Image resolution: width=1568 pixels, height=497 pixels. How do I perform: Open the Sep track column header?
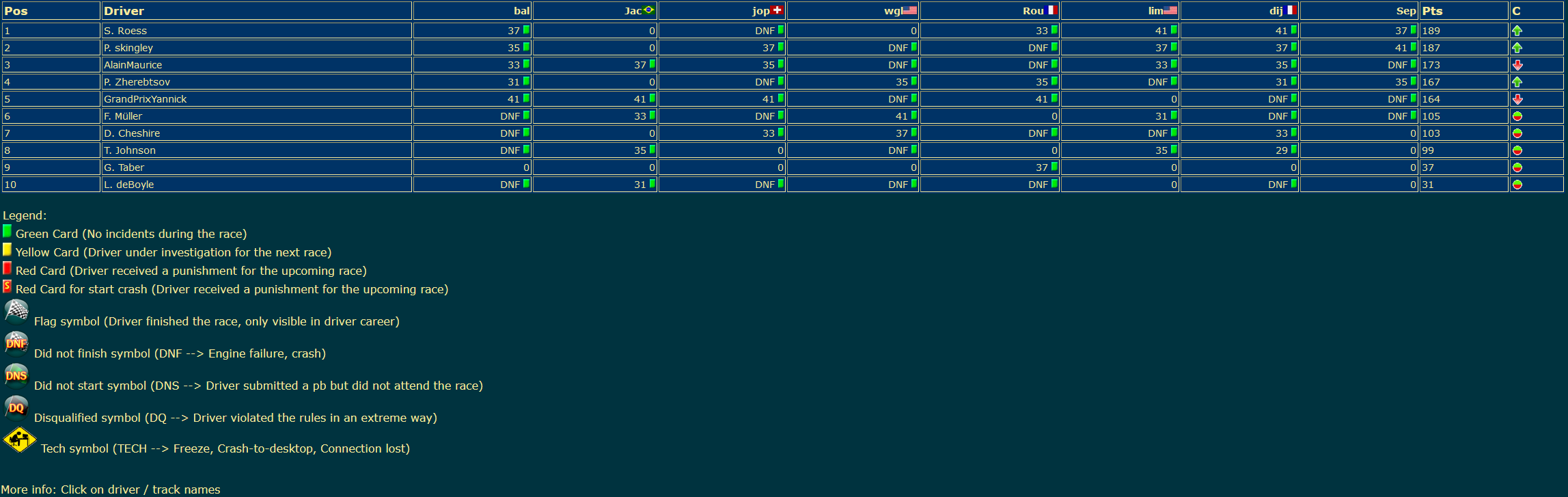(x=1405, y=11)
